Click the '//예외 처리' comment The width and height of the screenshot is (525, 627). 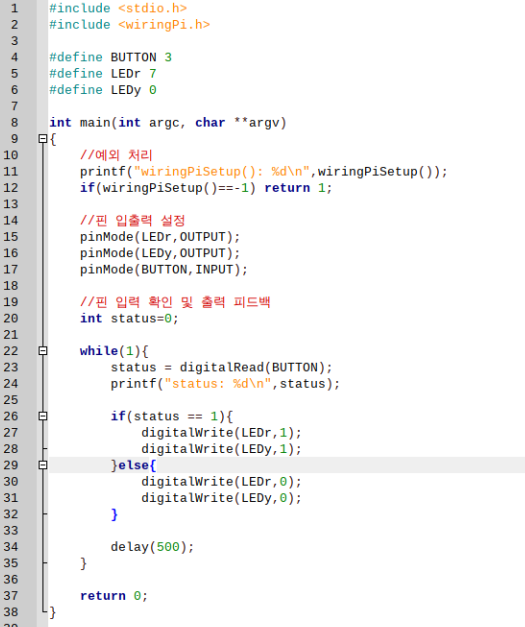click(116, 155)
